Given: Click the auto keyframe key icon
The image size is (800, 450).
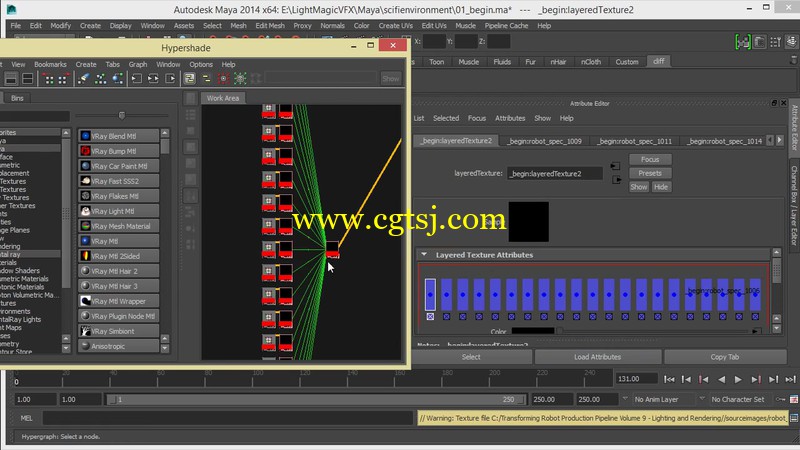Looking at the screenshot, I should [x=780, y=399].
